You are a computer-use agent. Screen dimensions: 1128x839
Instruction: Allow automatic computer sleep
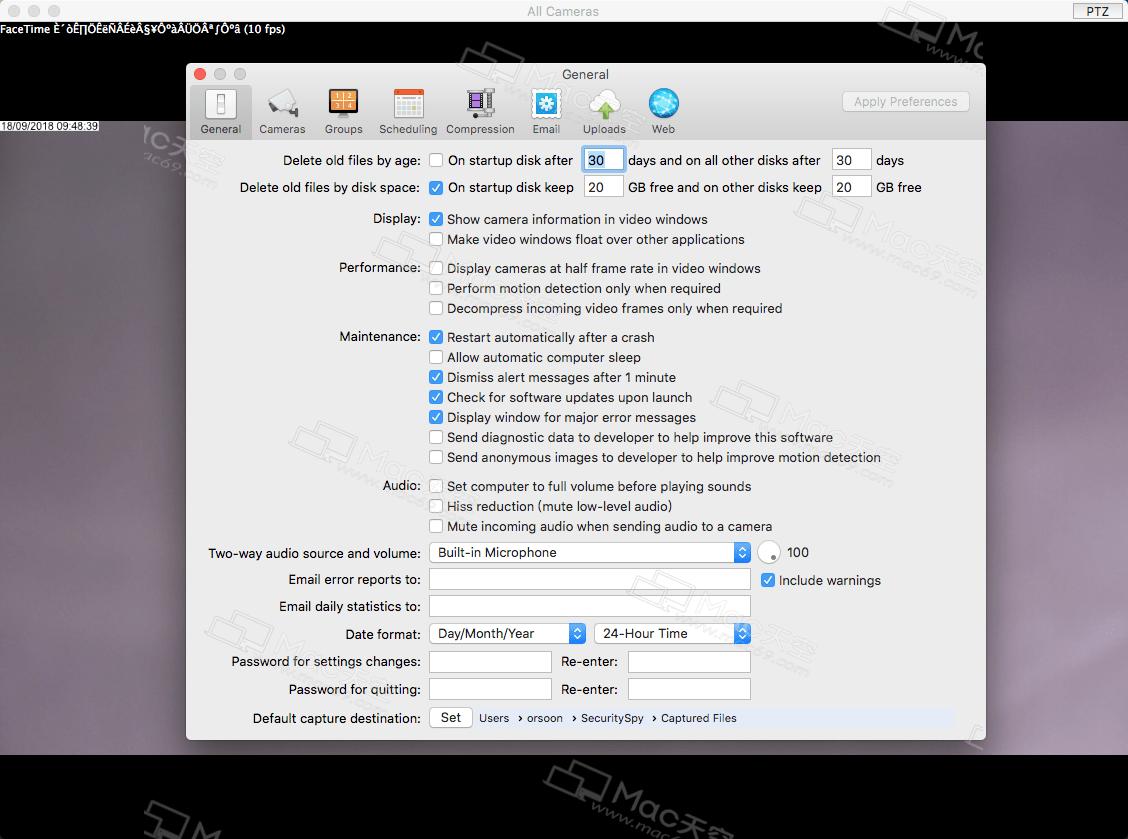[x=436, y=357]
